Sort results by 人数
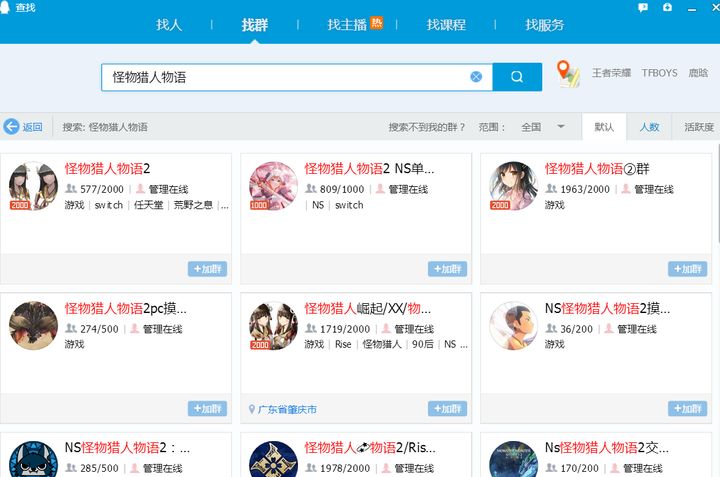The width and height of the screenshot is (720, 477). (649, 127)
